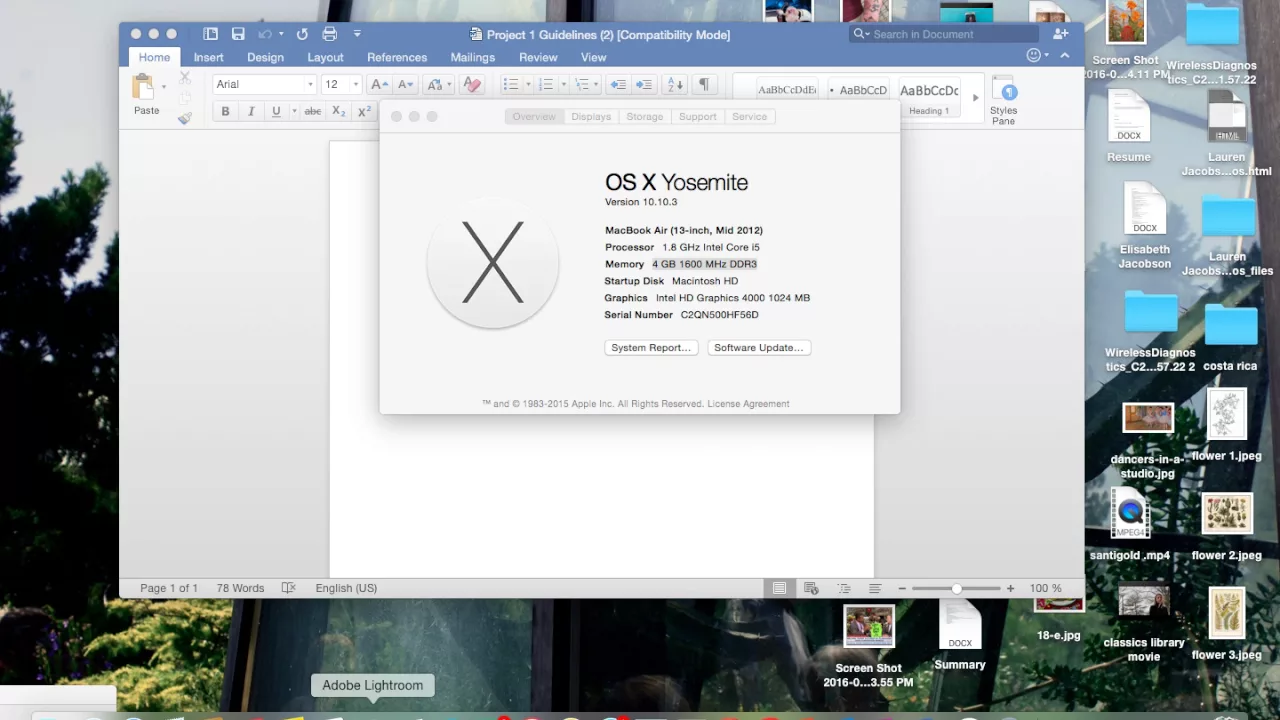Open the Insert ribbon tab
Image resolution: width=1280 pixels, height=720 pixels.
click(x=208, y=57)
